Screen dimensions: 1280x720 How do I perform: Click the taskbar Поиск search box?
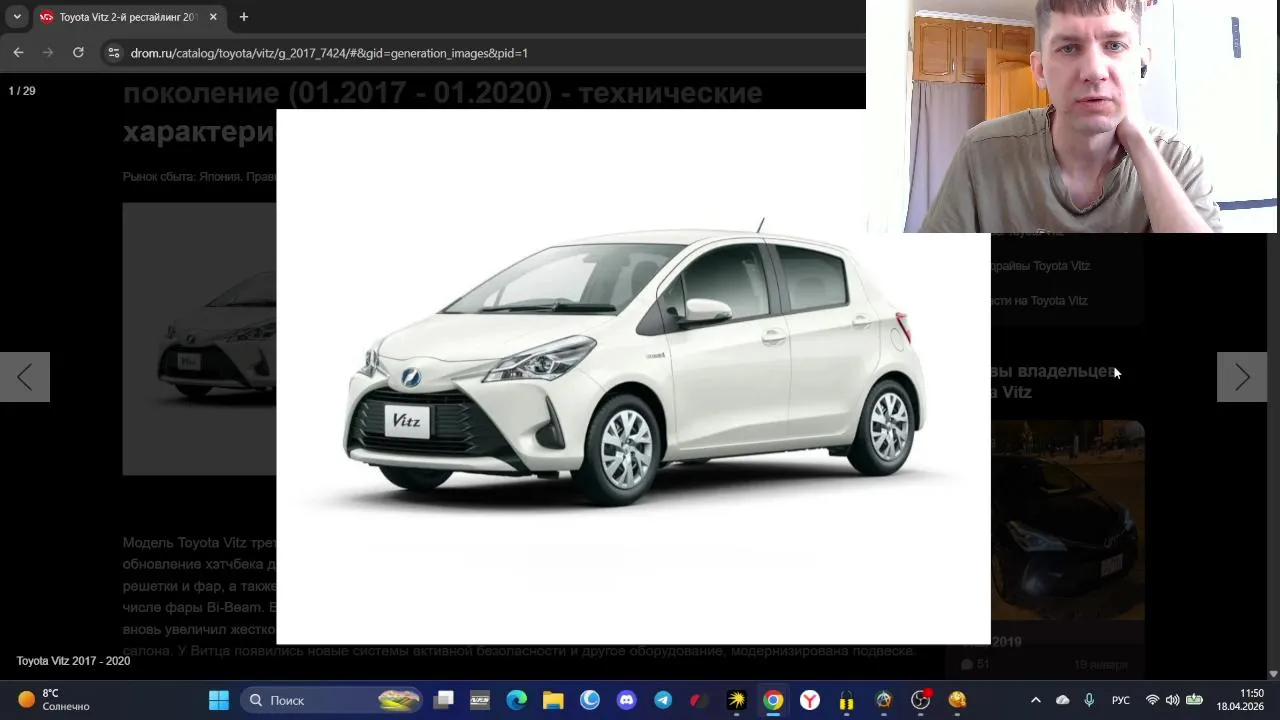point(331,700)
